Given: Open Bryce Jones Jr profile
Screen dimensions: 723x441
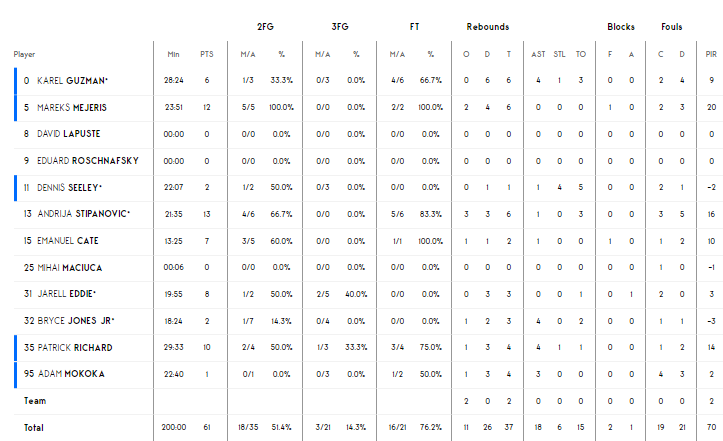Looking at the screenshot, I should click(x=75, y=321).
